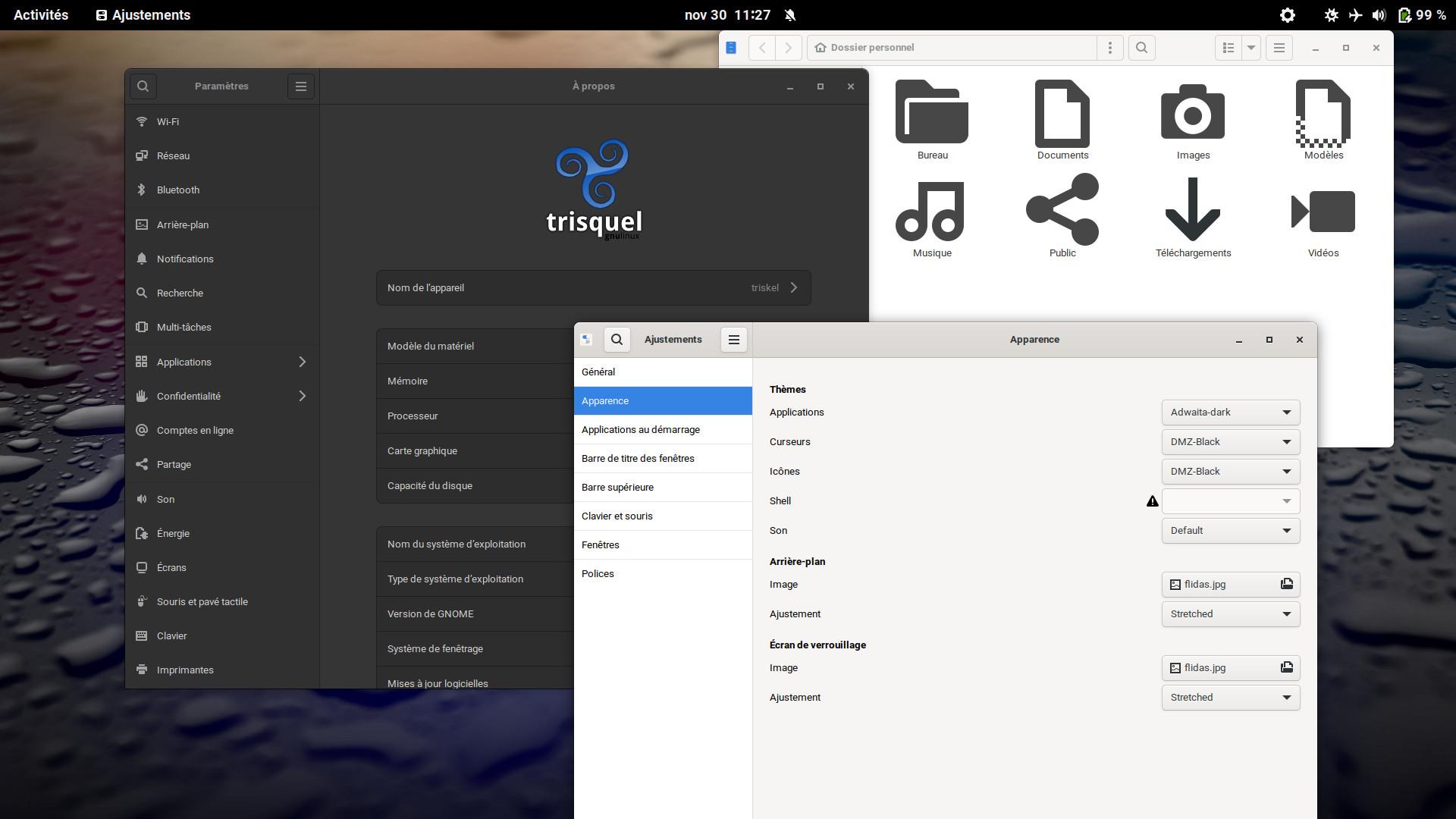
Task: Click the search icon in Ajustements
Action: (617, 340)
